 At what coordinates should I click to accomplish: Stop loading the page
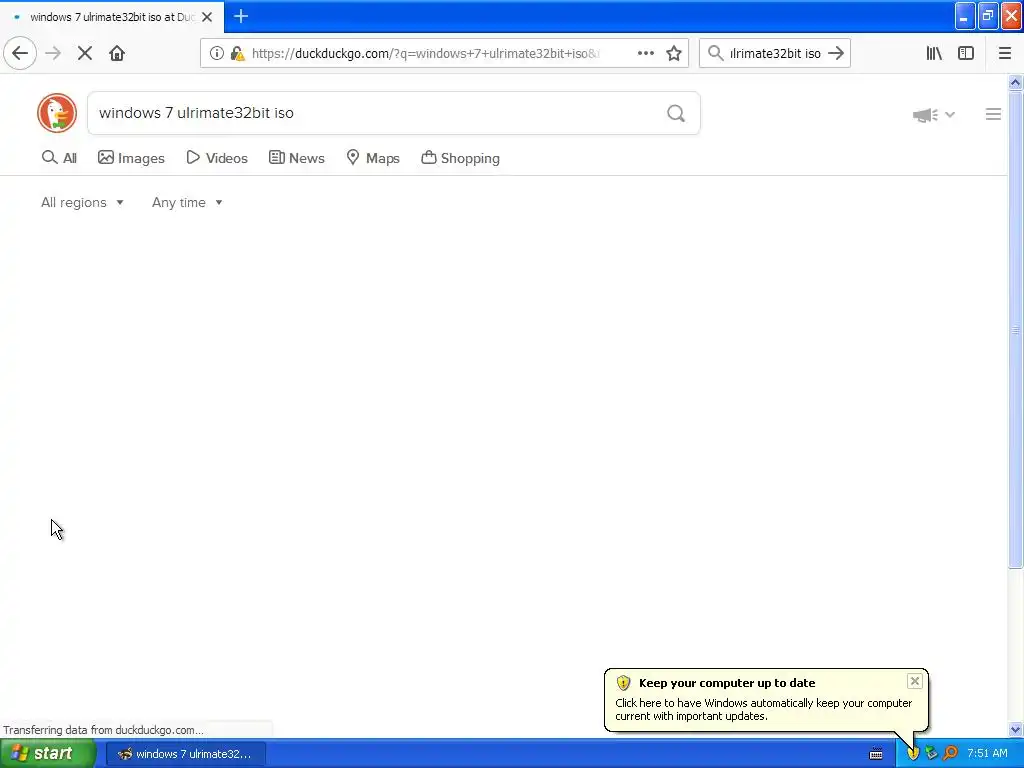coord(85,54)
